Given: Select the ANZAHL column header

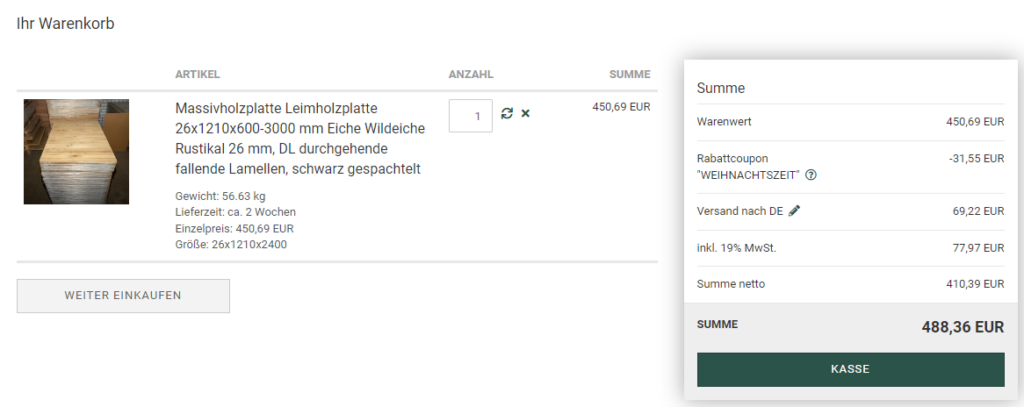Looking at the screenshot, I should (x=471, y=74).
